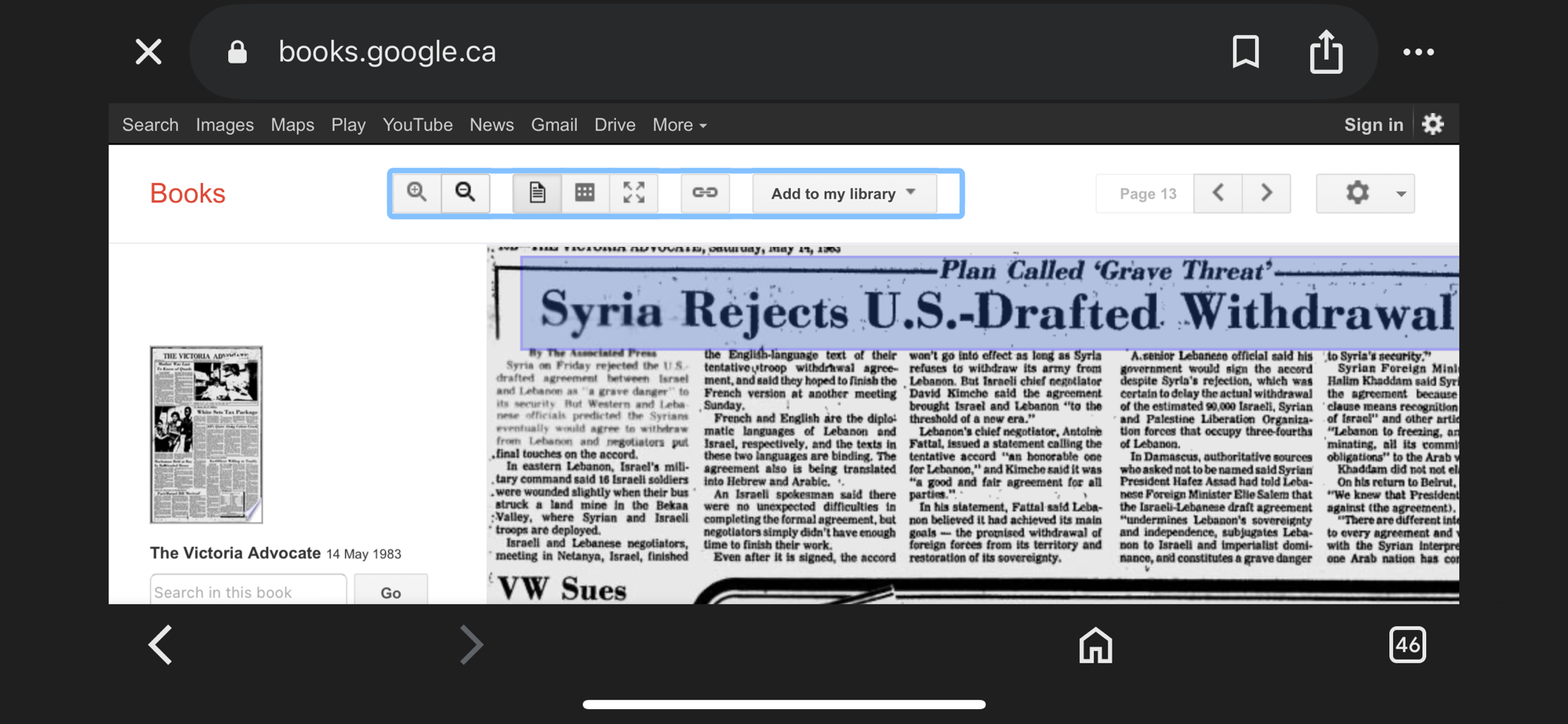The image size is (1568, 724).
Task: Get link to this page
Action: point(705,193)
